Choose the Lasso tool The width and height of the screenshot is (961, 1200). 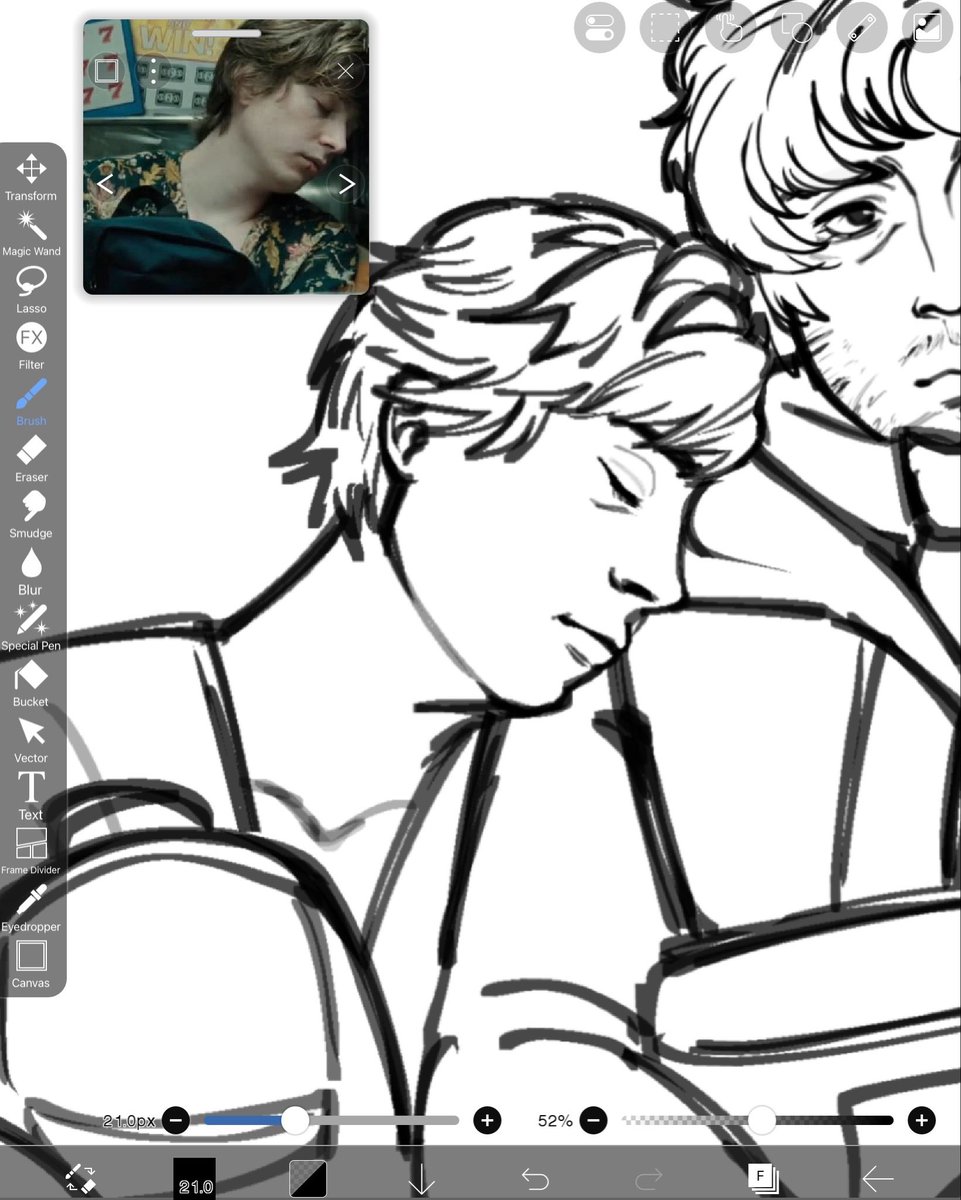click(31, 291)
